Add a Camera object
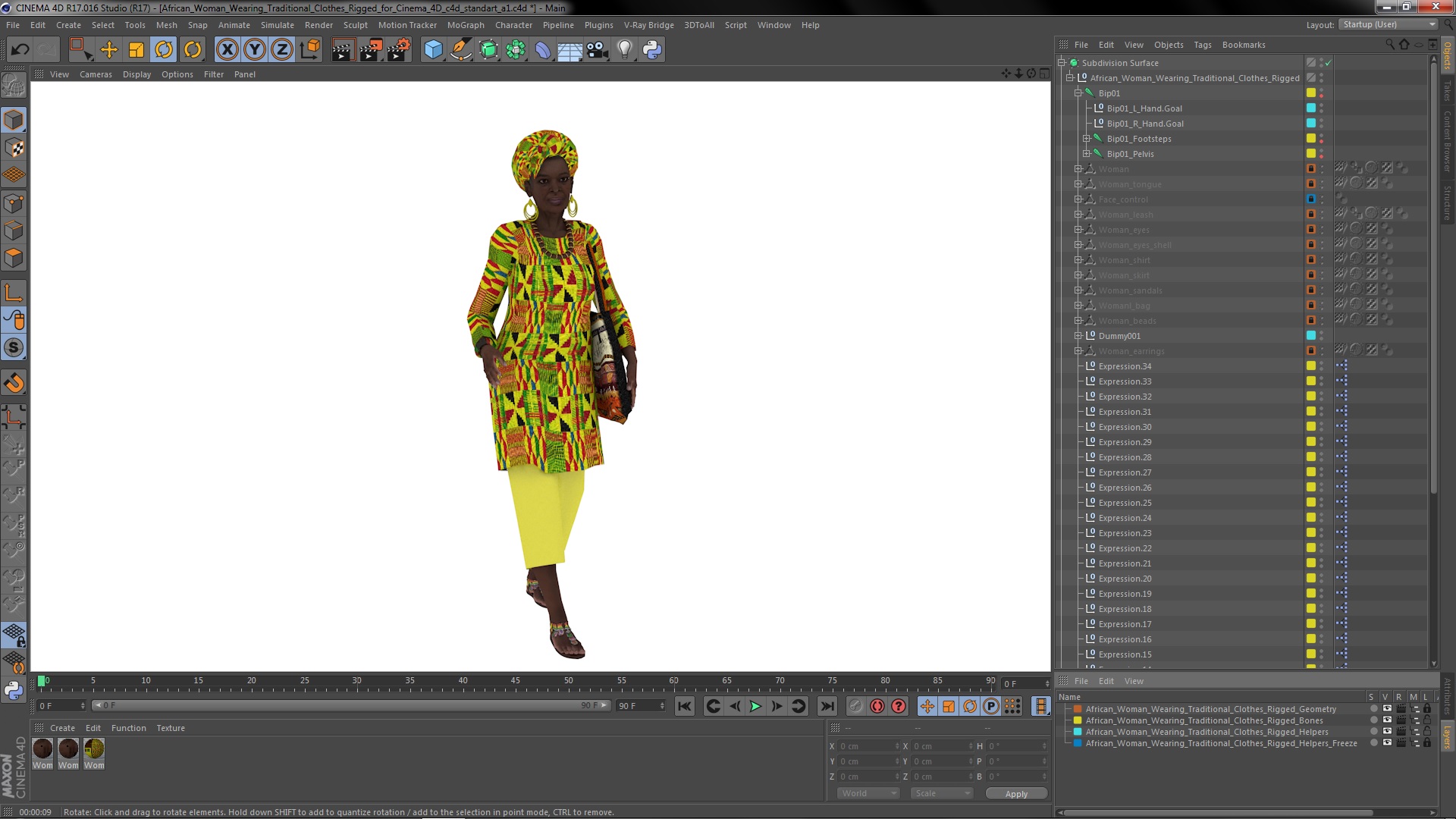This screenshot has height=819, width=1456. [597, 50]
